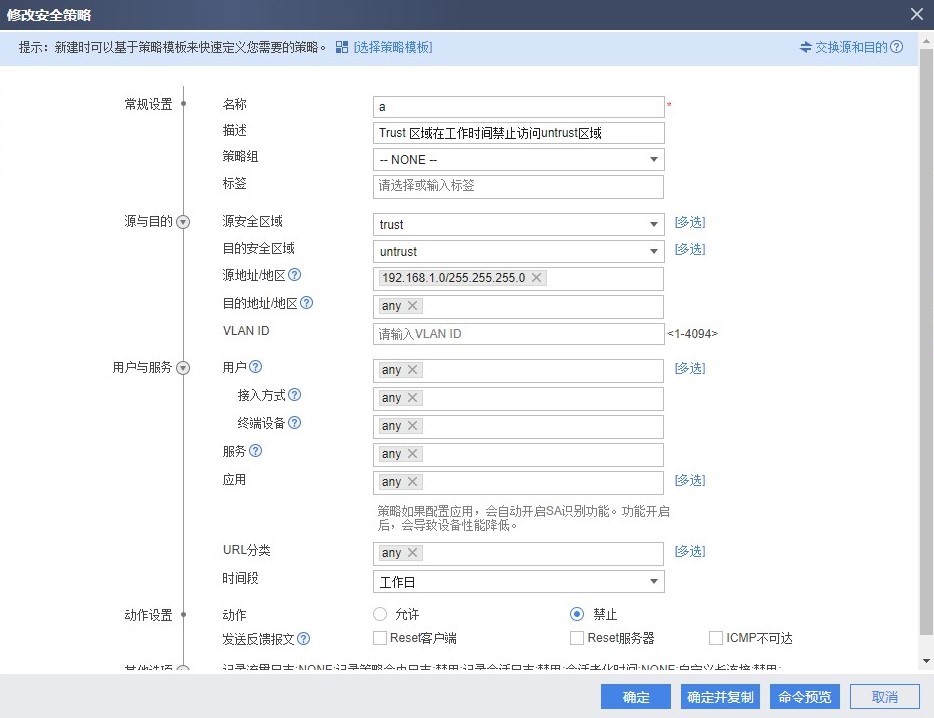Check the ICMP不可达 checkbox
The width and height of the screenshot is (934, 718).
[x=716, y=638]
